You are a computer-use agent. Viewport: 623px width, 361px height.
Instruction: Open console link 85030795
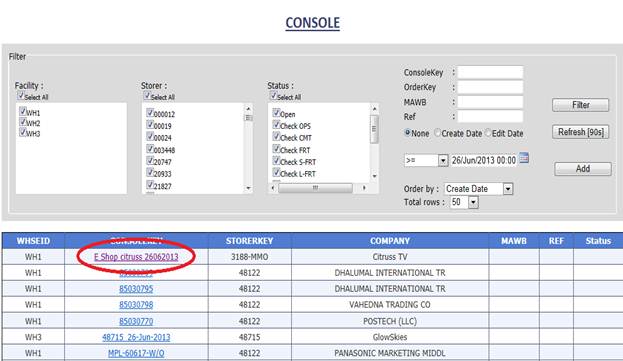tap(136, 289)
